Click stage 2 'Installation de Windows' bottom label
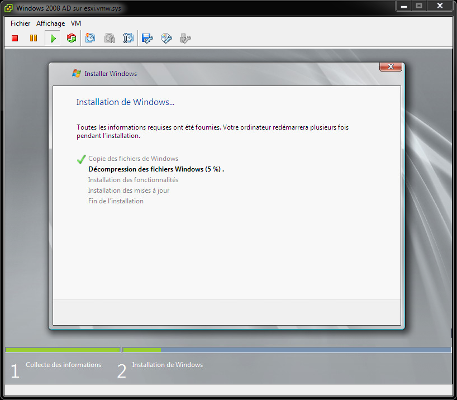The width and height of the screenshot is (457, 400). 167,365
